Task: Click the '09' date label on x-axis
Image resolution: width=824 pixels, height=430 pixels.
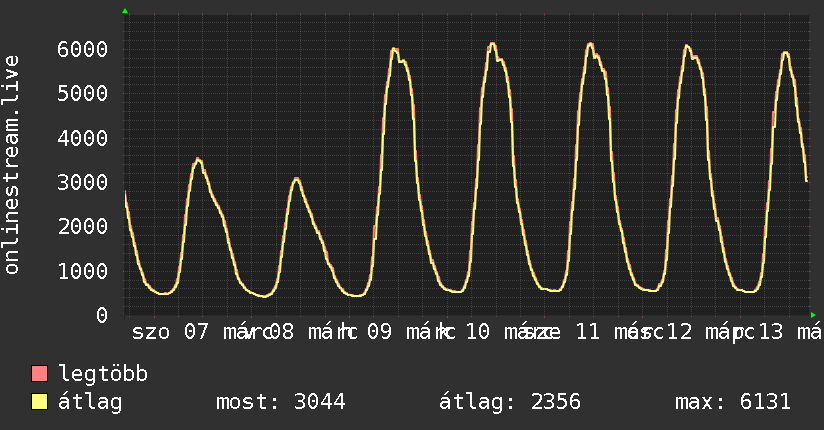Action: coord(379,332)
